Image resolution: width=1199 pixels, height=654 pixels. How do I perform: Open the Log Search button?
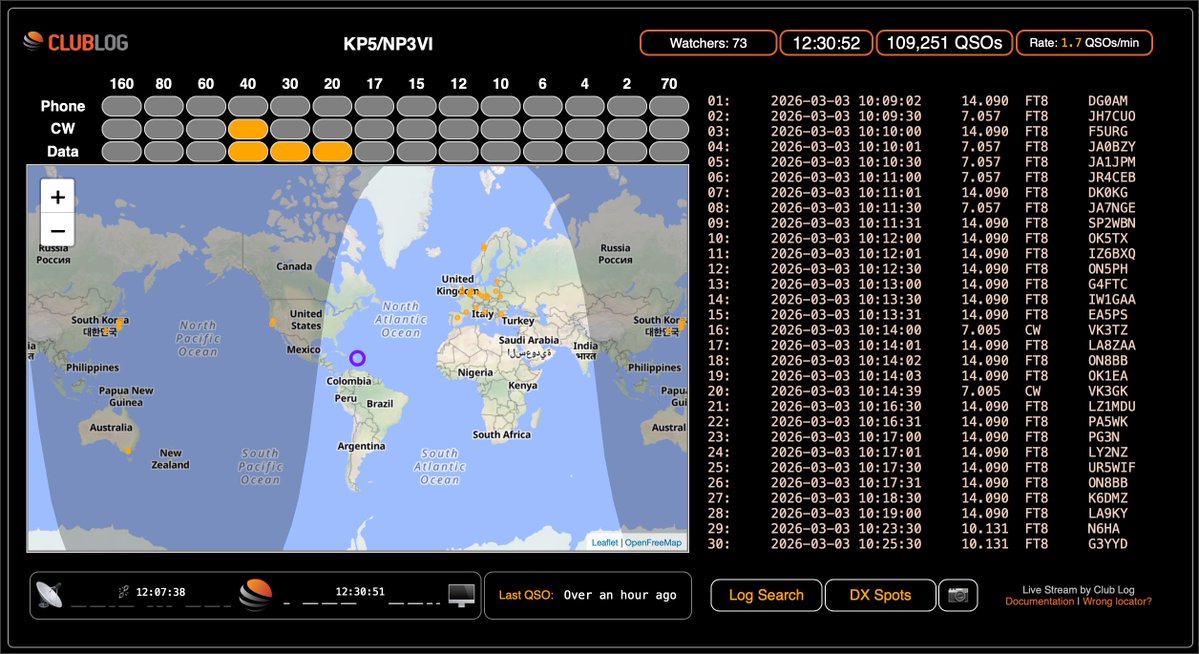766,595
